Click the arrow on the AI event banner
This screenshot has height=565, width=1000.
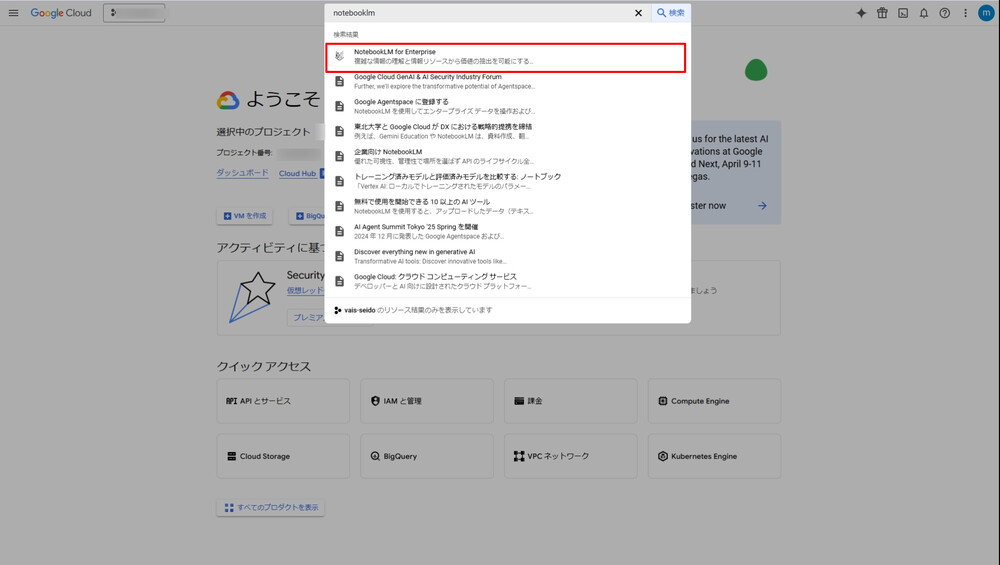[762, 205]
